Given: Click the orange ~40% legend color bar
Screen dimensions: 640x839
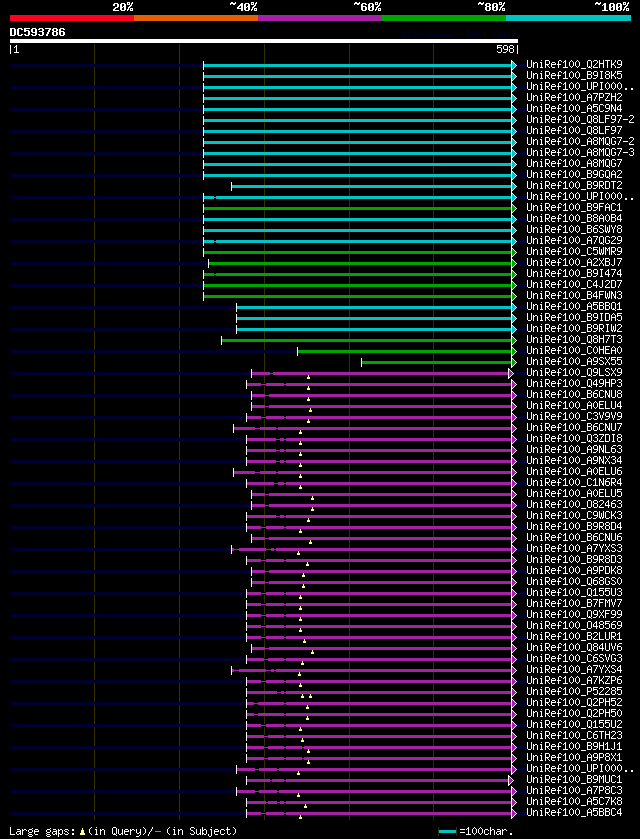Looking at the screenshot, I should pos(196,18).
